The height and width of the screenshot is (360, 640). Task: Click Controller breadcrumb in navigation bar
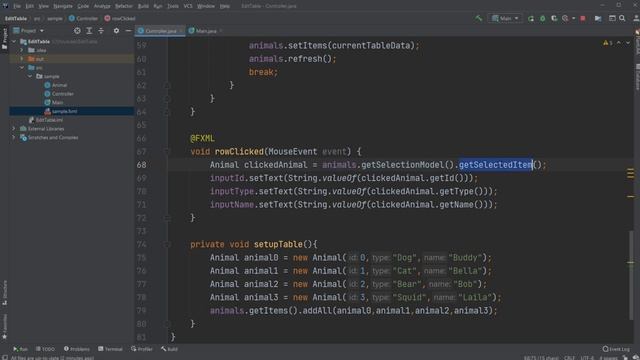click(84, 18)
